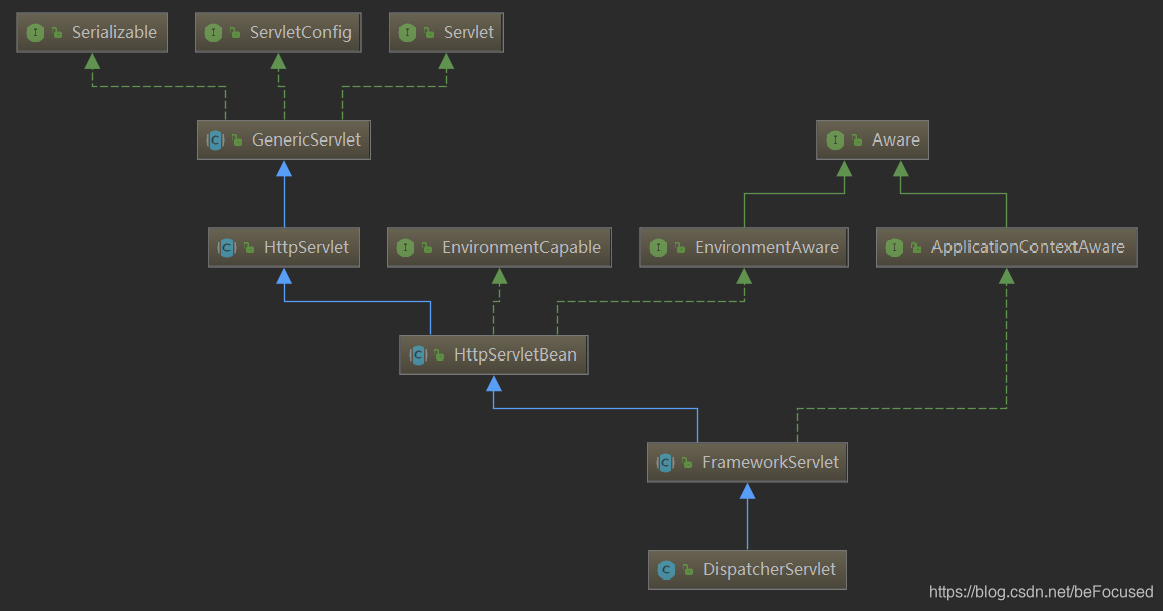Click the interface icon on ApplicationContextAware
1163x611 pixels.
(x=895, y=248)
